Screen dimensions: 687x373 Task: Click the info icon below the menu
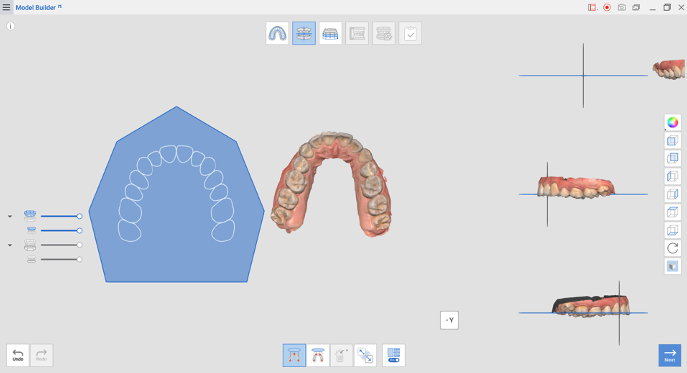(x=11, y=26)
